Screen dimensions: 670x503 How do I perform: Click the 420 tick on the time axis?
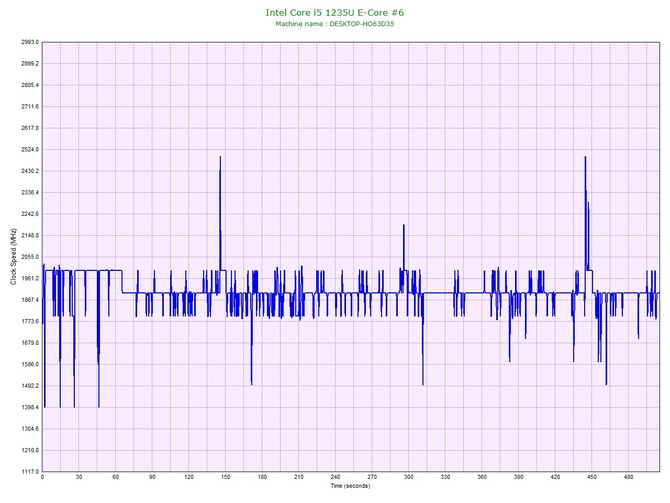pyautogui.click(x=555, y=477)
